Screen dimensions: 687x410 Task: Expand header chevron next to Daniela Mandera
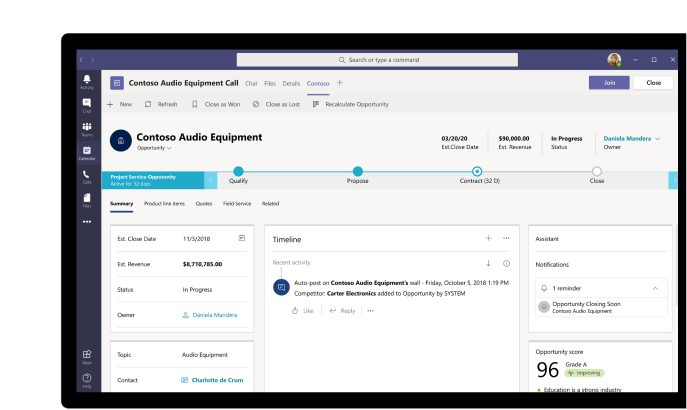(657, 138)
